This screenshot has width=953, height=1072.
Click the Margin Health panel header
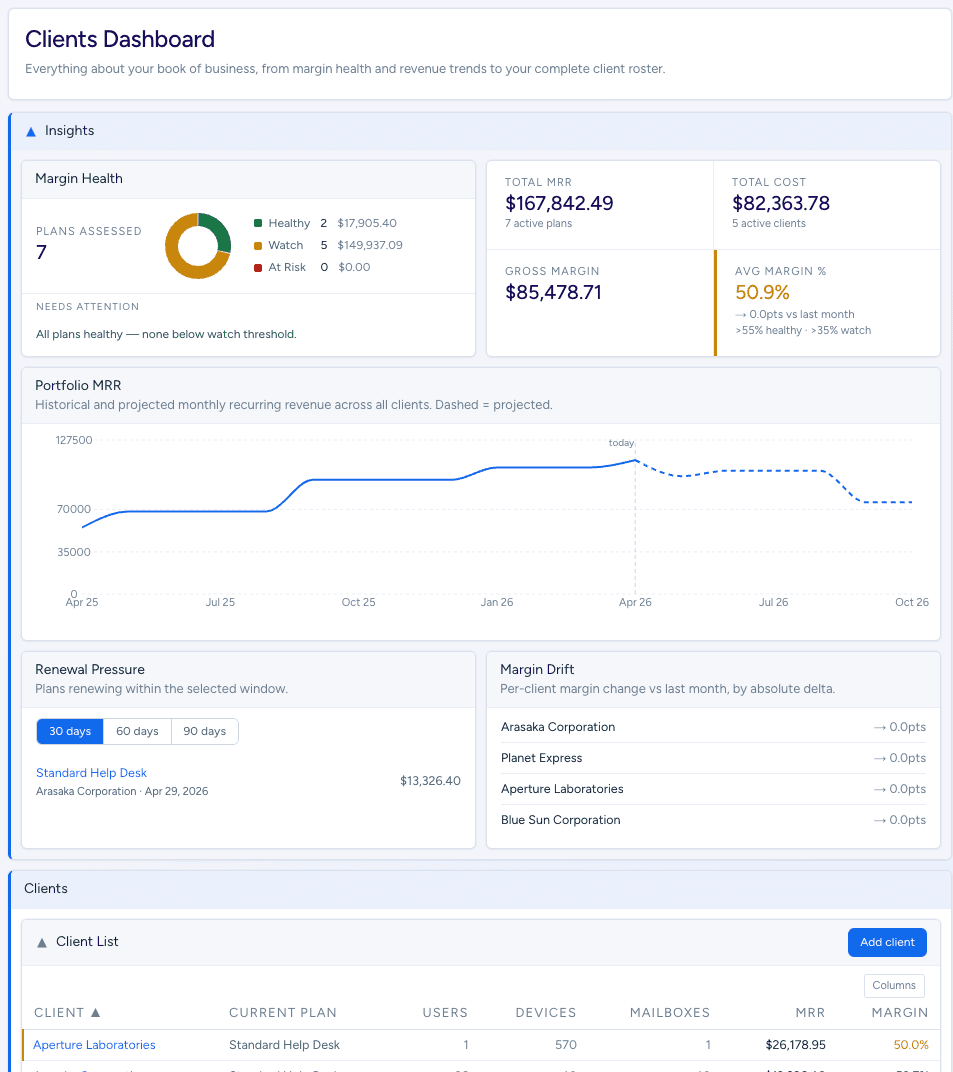pos(78,178)
